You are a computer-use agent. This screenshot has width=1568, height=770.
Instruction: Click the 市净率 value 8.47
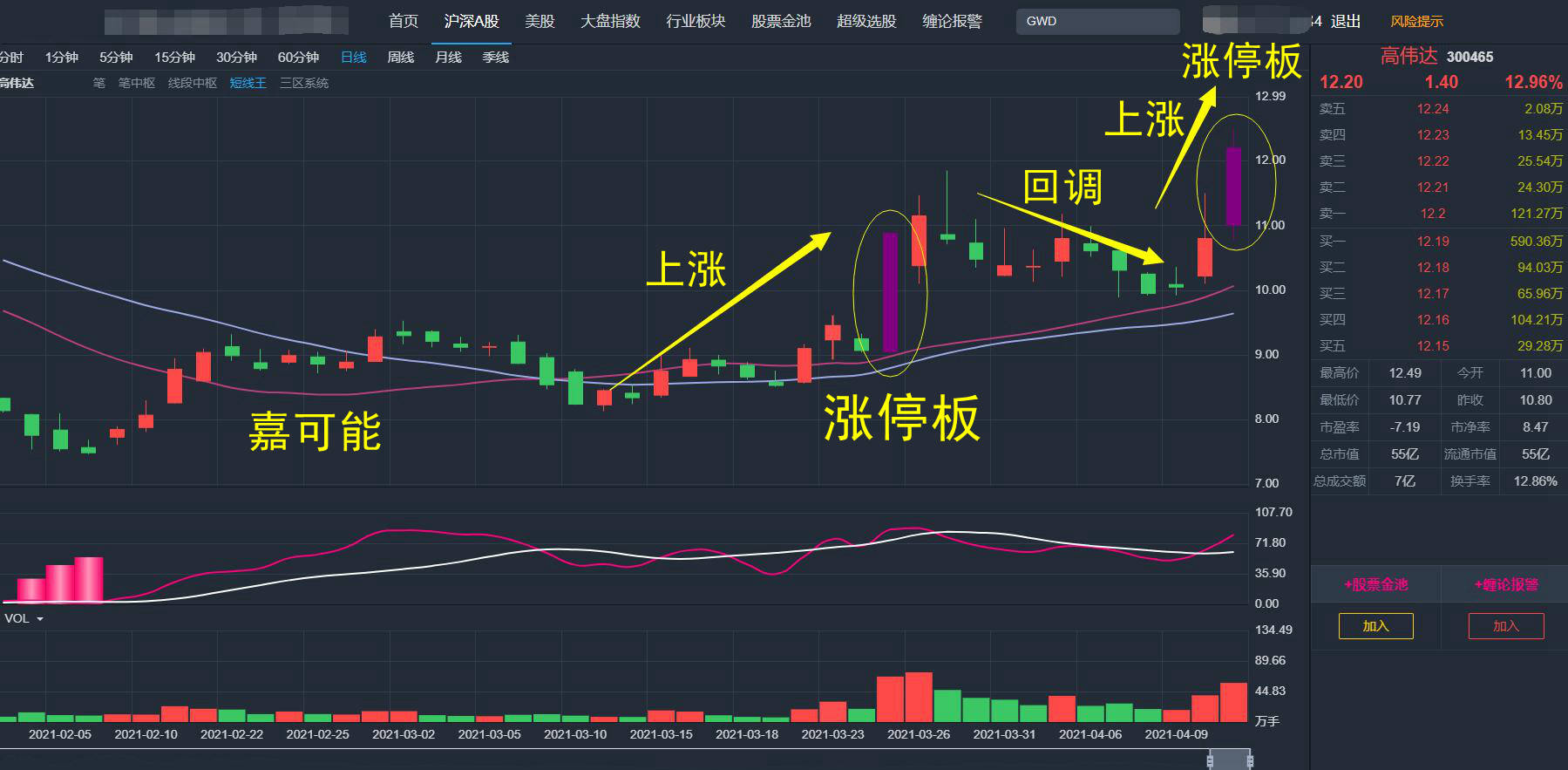click(1536, 427)
